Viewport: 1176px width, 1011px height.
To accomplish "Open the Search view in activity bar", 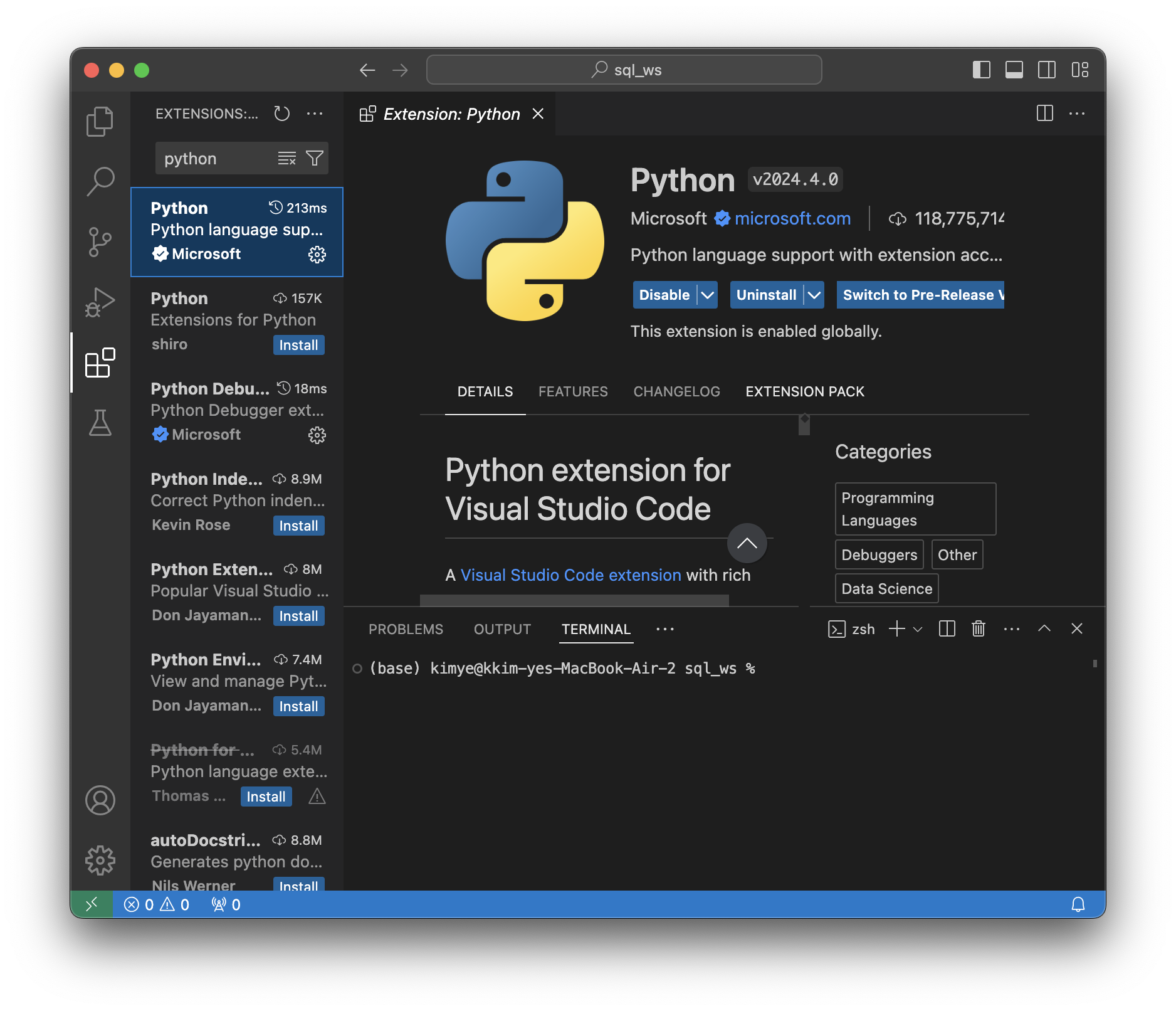I will point(100,181).
